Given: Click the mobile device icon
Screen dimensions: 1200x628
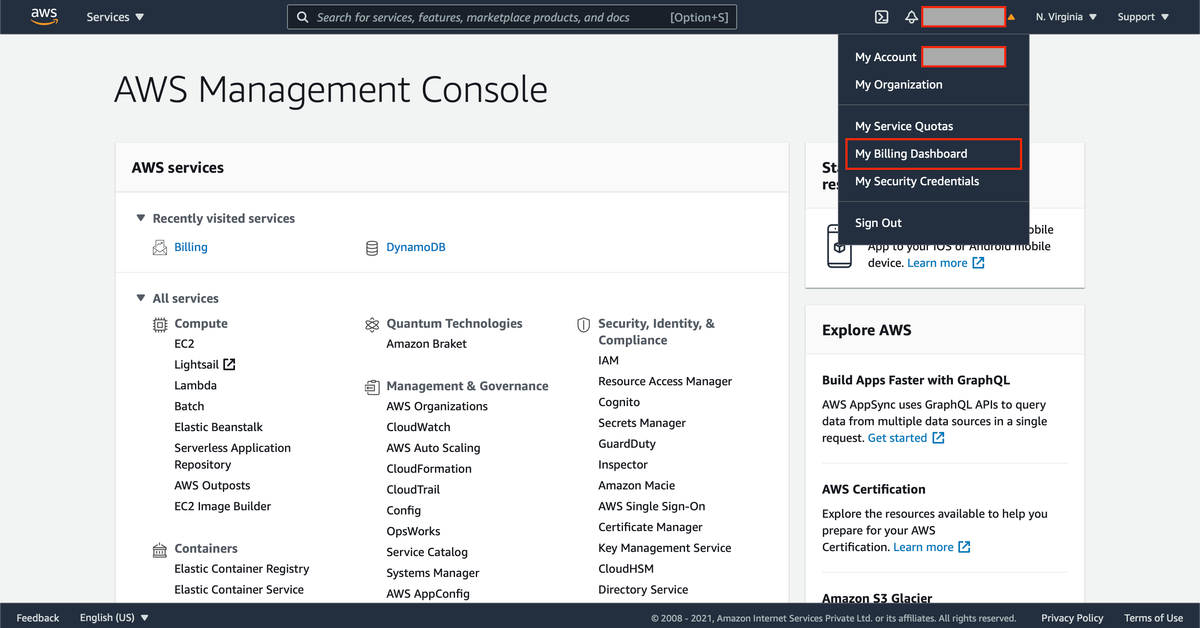Looking at the screenshot, I should click(839, 246).
